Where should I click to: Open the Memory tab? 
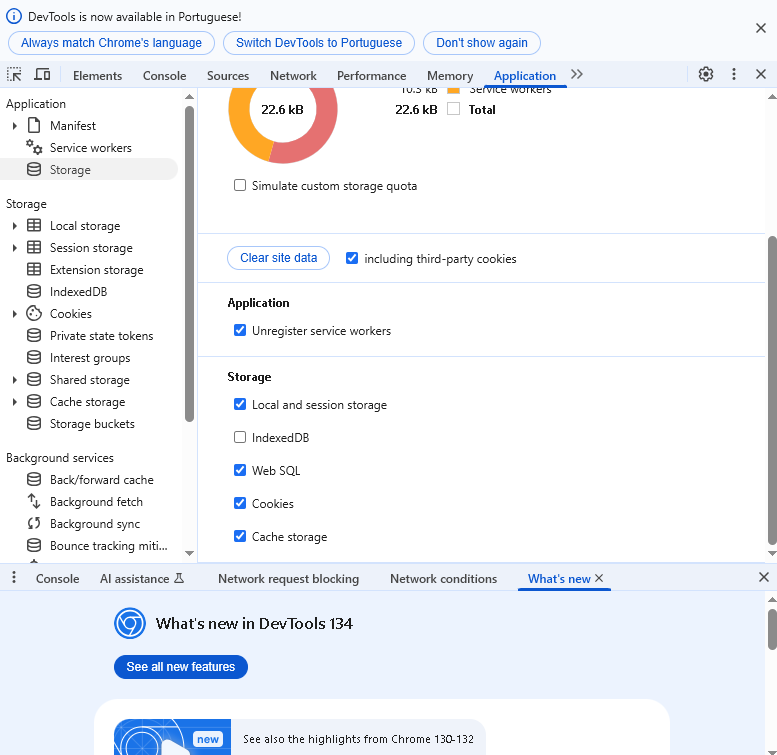coord(450,76)
